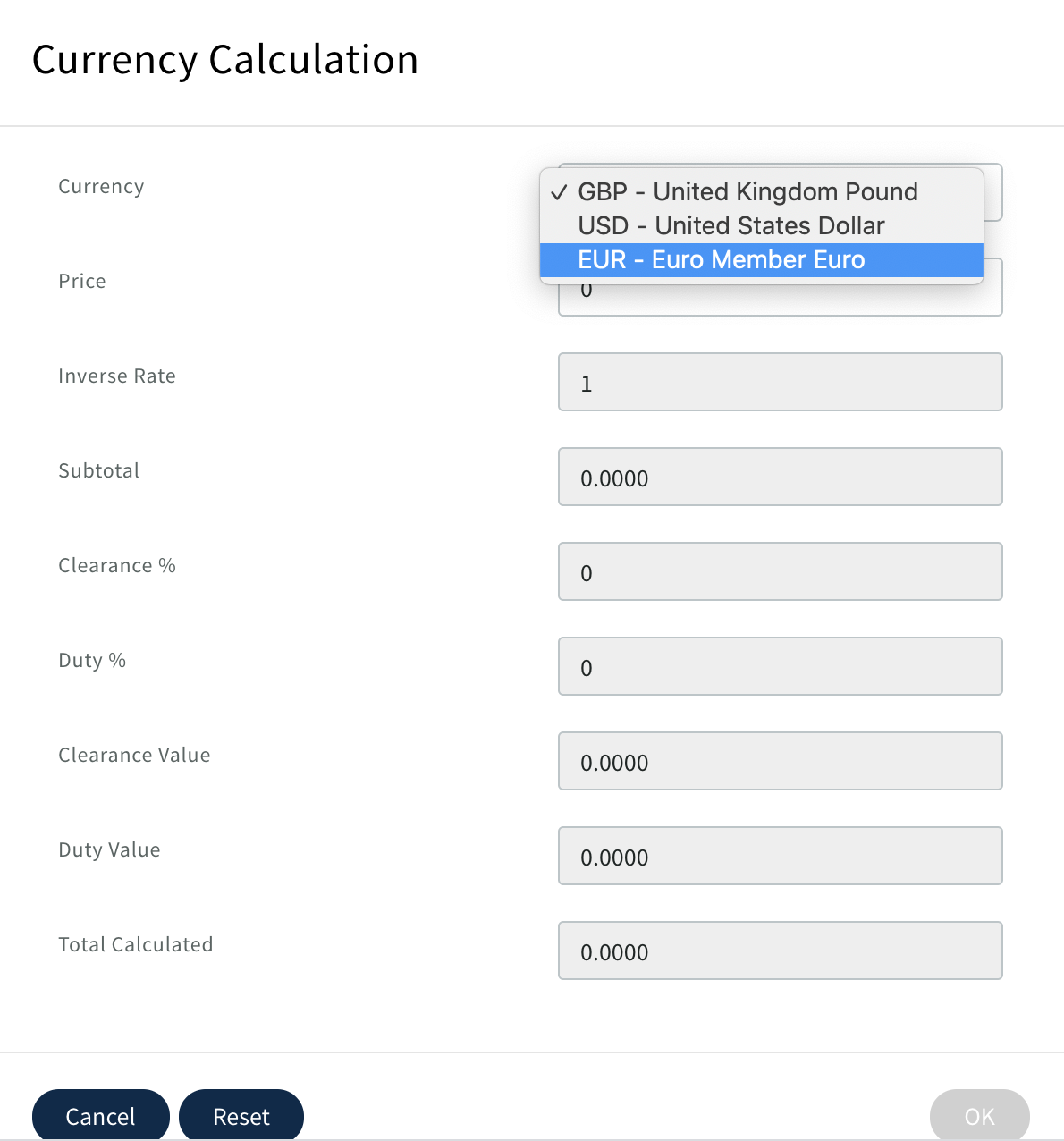The height and width of the screenshot is (1141, 1064).
Task: Focus the Price input field
Action: coord(780,300)
